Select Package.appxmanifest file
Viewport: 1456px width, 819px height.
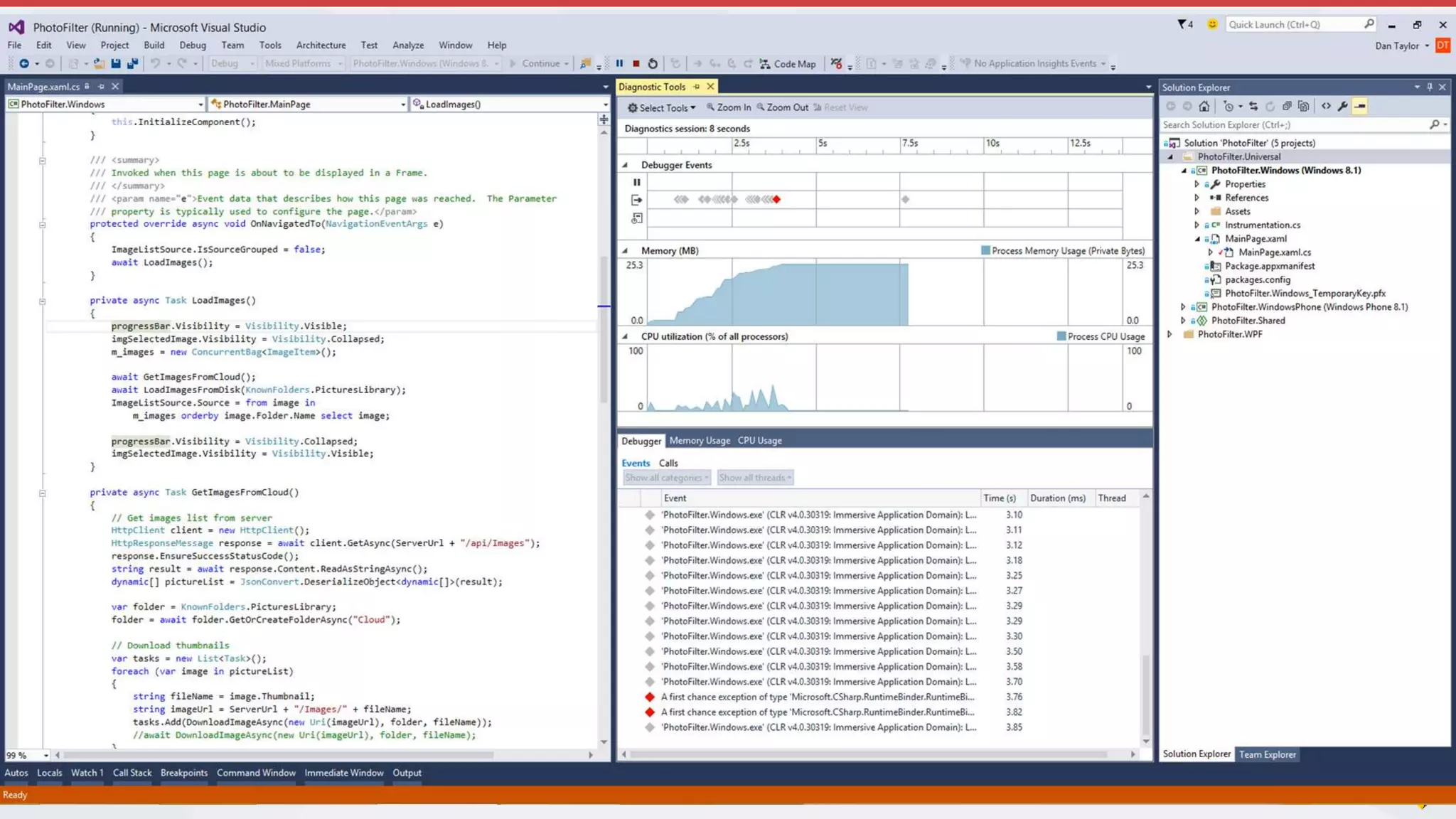[1269, 266]
